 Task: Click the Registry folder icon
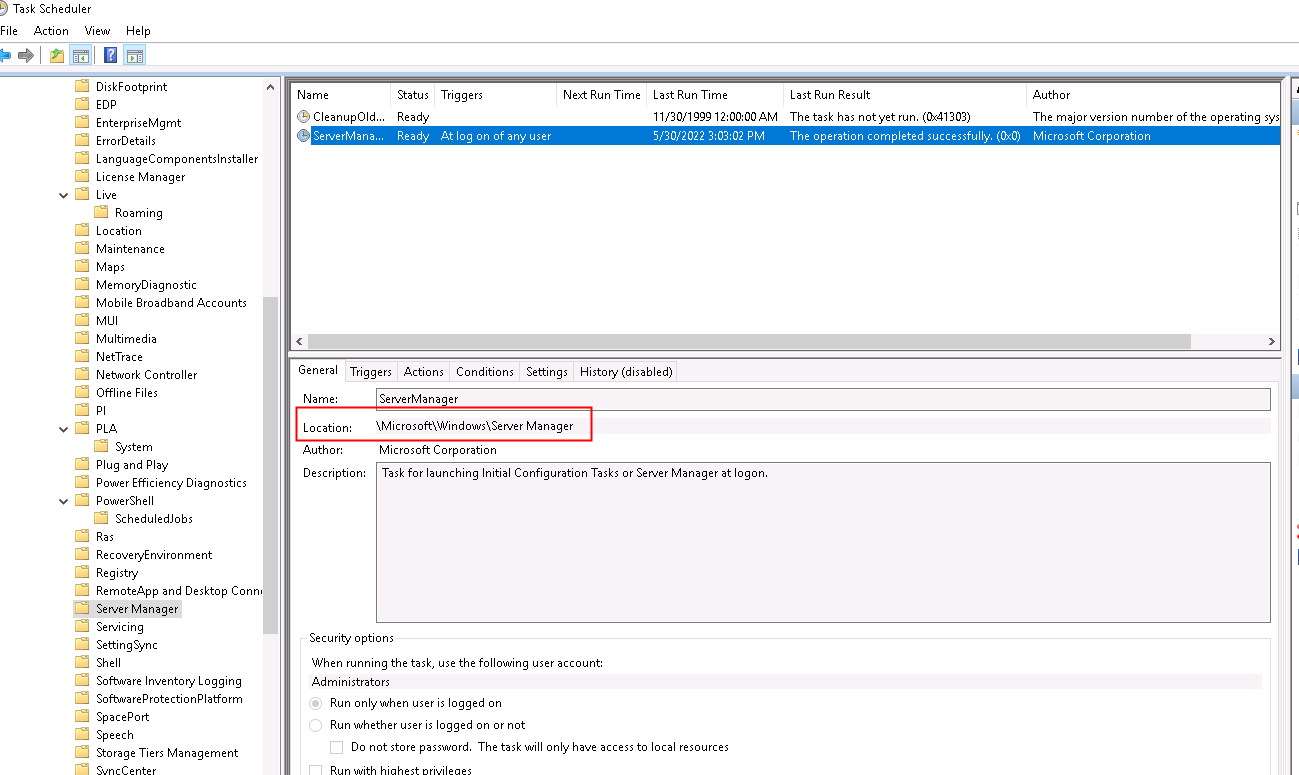tap(83, 573)
